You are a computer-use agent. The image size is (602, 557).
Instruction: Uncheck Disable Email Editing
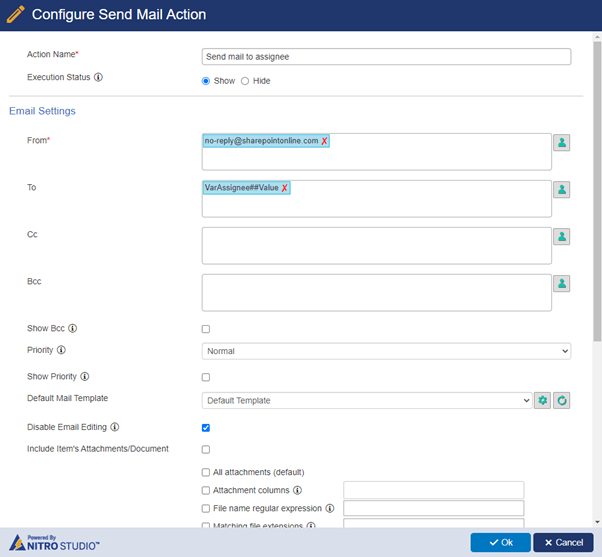click(x=206, y=428)
